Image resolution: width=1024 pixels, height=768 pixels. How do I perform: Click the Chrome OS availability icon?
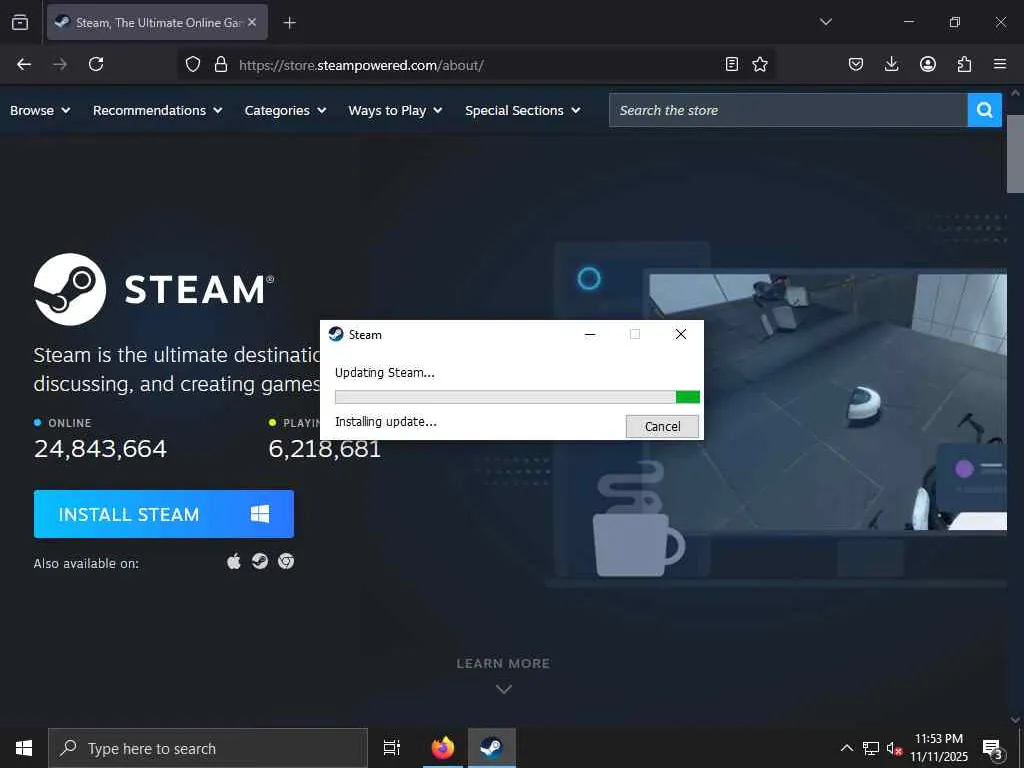pyautogui.click(x=286, y=561)
